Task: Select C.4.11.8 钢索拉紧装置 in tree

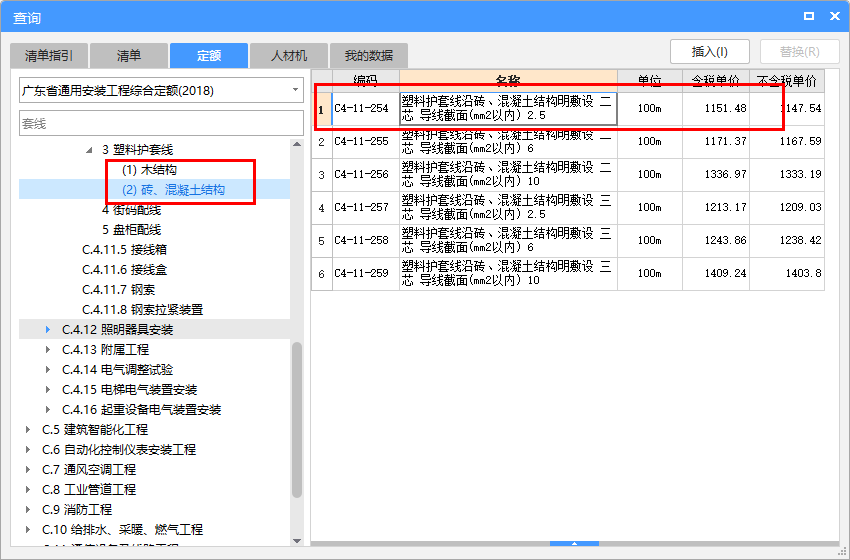Action: coord(143,310)
